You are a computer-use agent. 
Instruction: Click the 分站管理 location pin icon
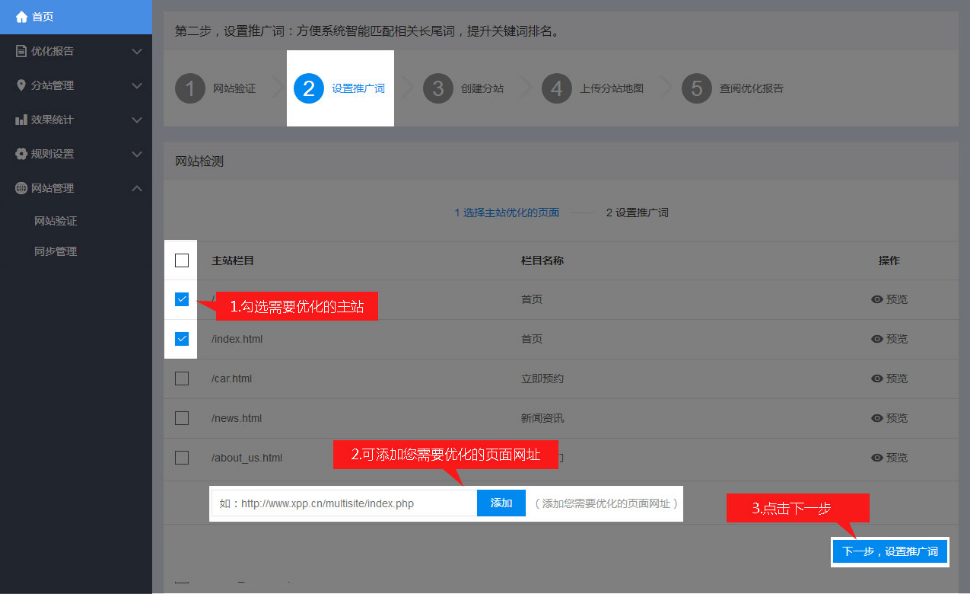[17, 85]
